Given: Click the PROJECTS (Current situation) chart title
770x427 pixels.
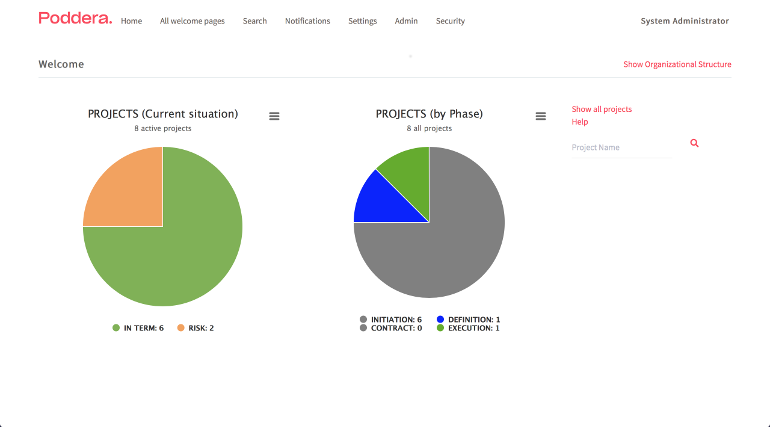Looking at the screenshot, I should click(163, 114).
